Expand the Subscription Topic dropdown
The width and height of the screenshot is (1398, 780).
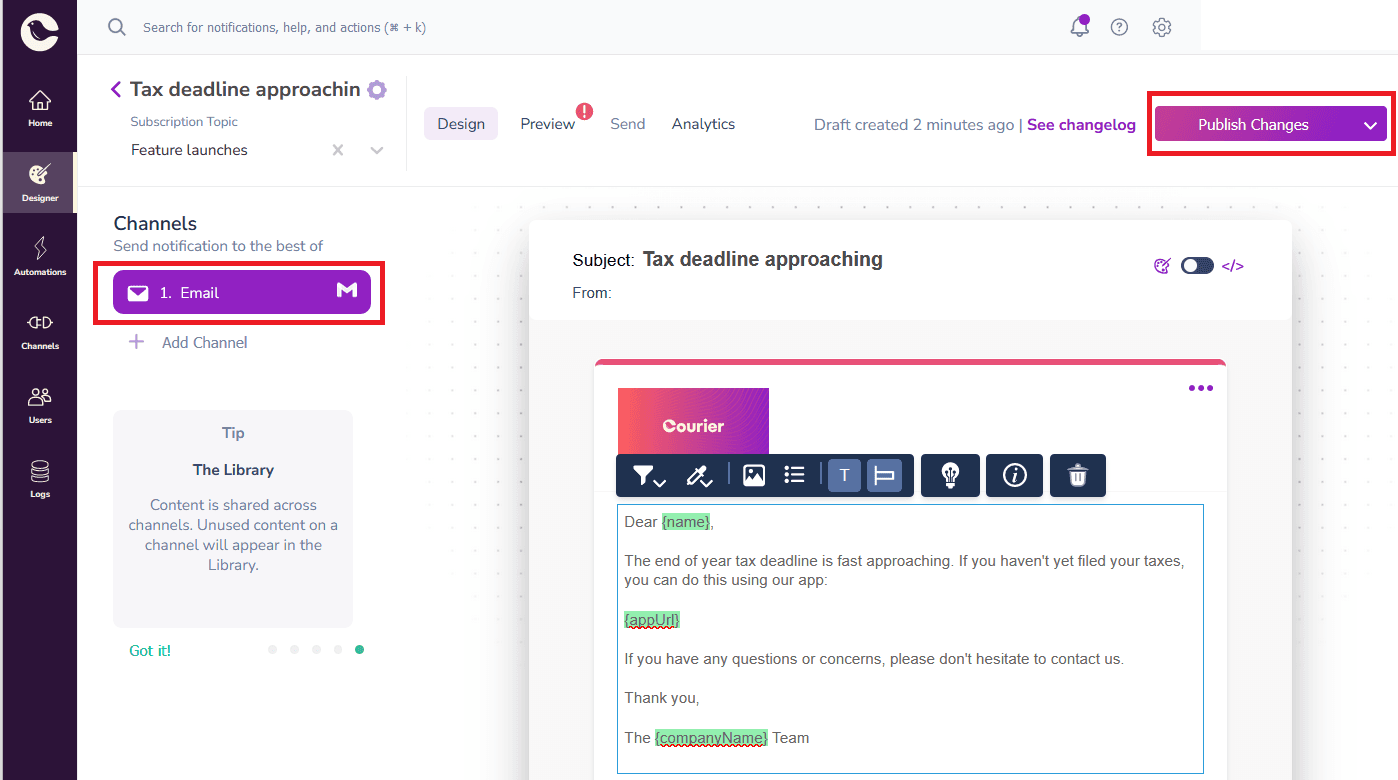pos(377,150)
